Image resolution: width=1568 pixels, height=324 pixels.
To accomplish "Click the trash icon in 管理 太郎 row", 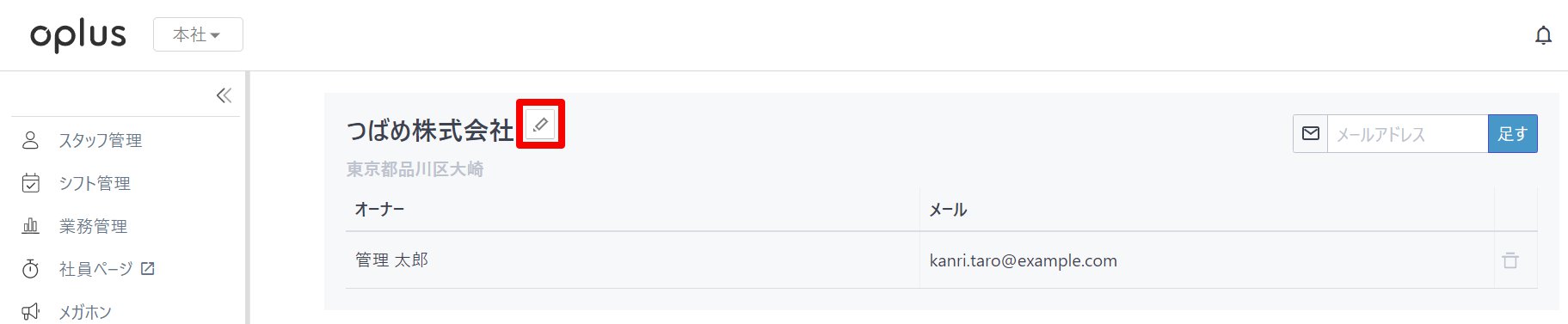I will (x=1510, y=260).
